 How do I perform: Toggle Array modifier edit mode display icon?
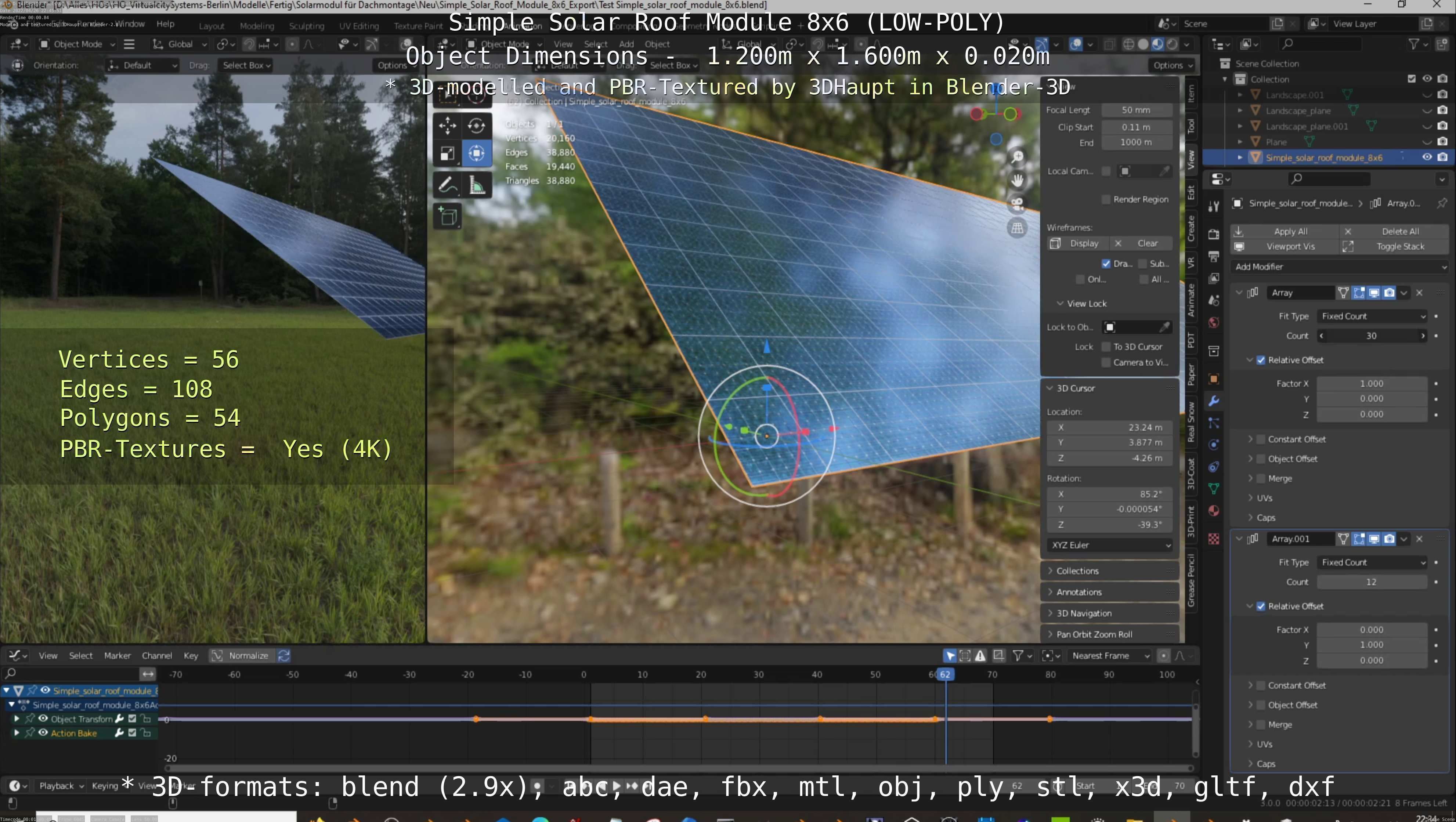pos(1359,293)
